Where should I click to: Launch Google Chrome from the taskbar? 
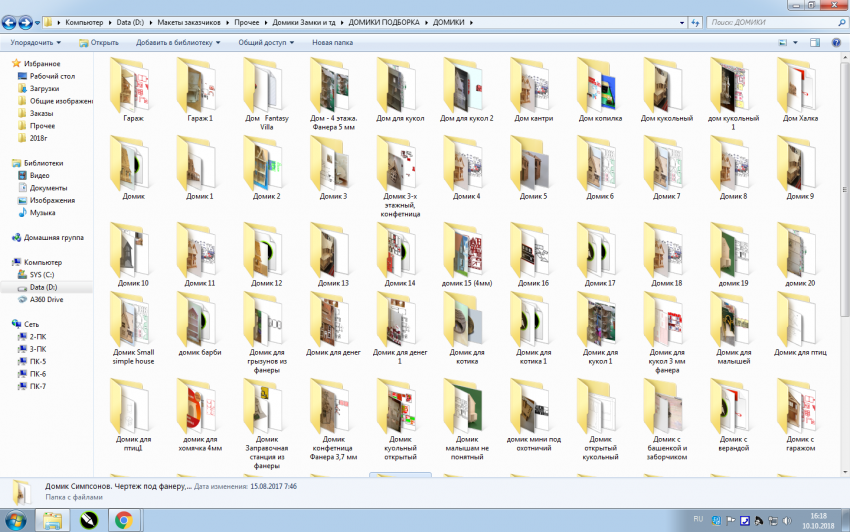pos(124,519)
